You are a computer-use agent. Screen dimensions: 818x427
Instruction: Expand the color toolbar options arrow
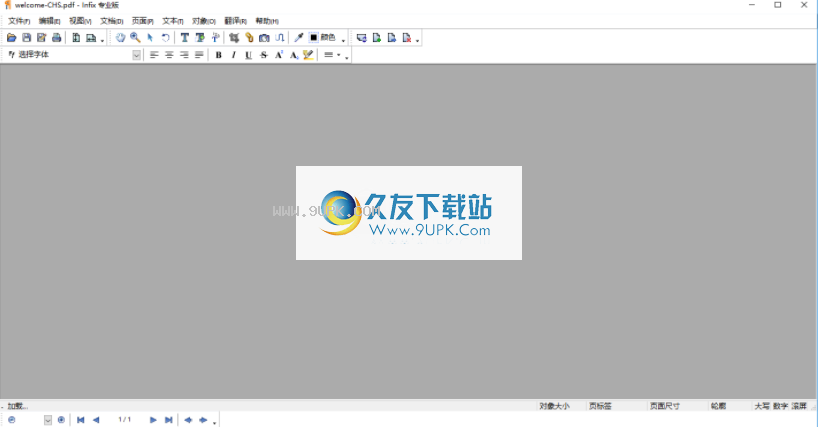(x=343, y=40)
